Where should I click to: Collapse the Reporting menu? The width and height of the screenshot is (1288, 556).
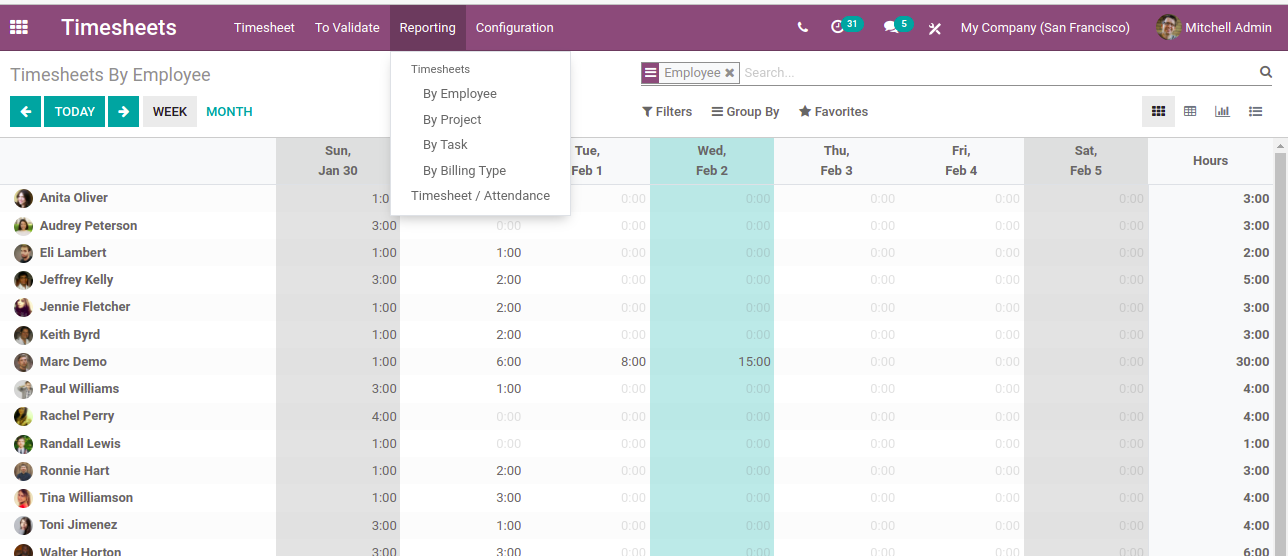427,28
